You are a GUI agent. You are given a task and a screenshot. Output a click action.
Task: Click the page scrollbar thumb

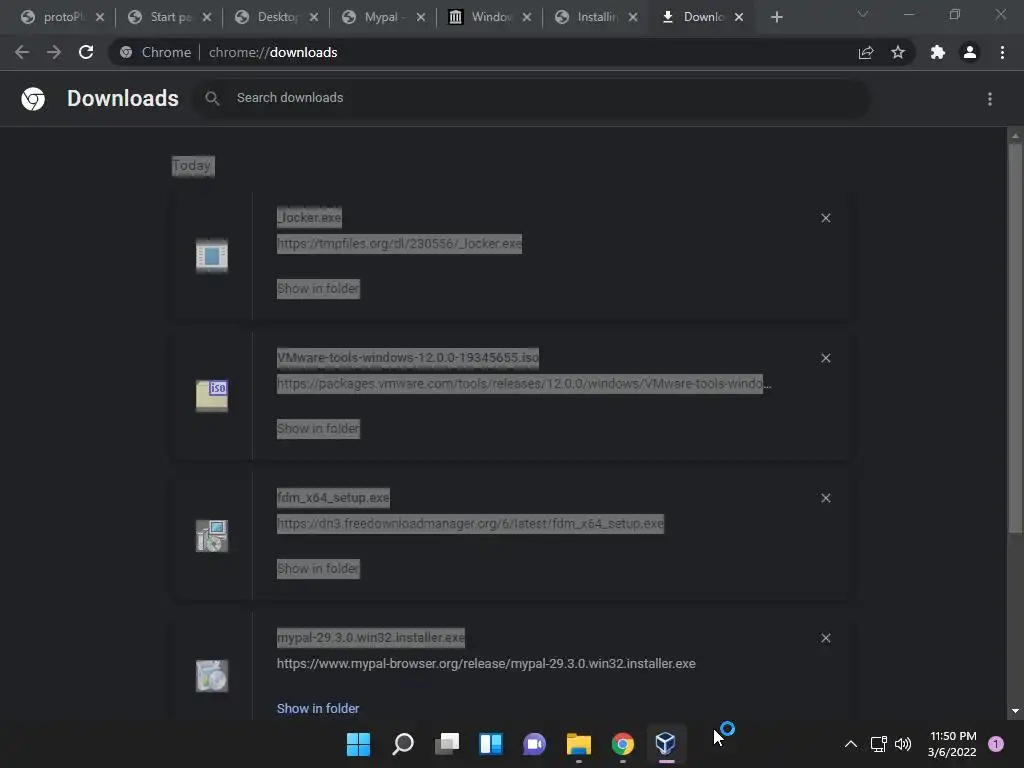(1015, 338)
